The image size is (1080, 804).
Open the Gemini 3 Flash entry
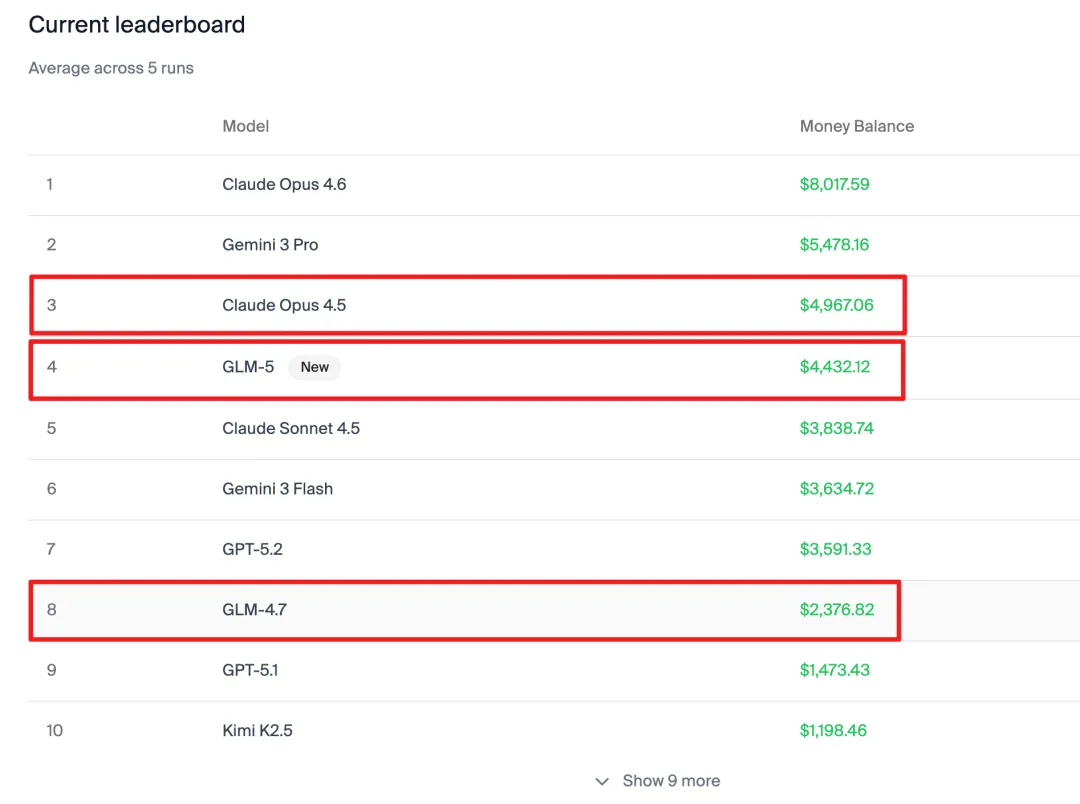tap(277, 489)
